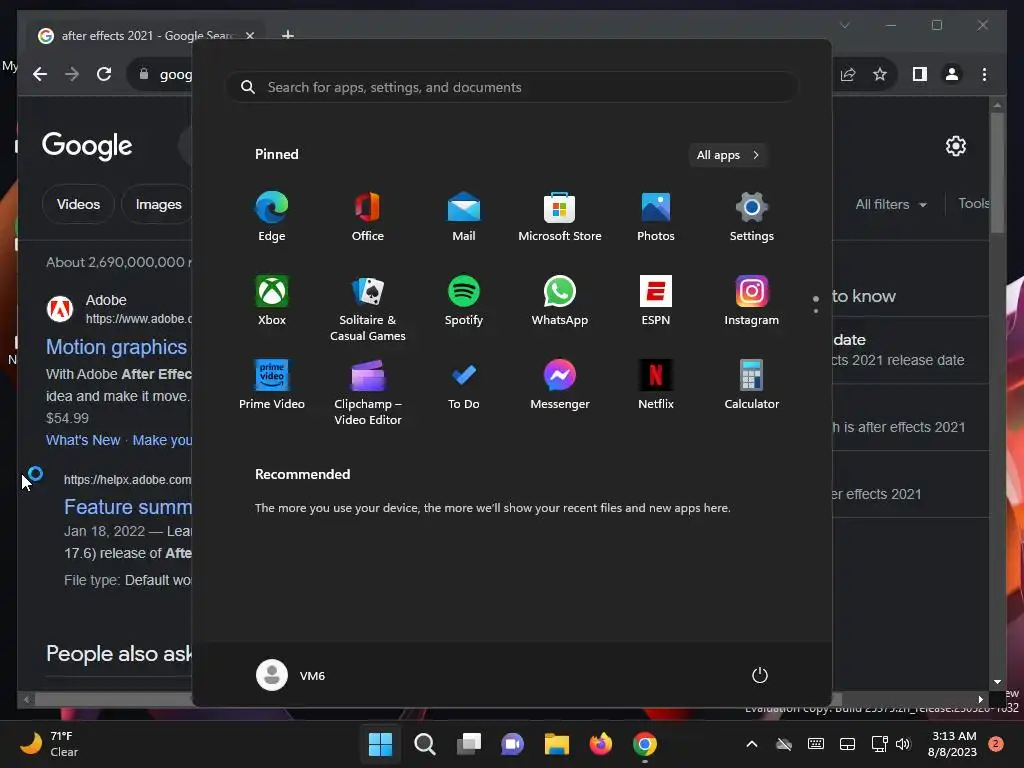The height and width of the screenshot is (768, 1024).
Task: Launch the Photos app
Action: tap(656, 216)
